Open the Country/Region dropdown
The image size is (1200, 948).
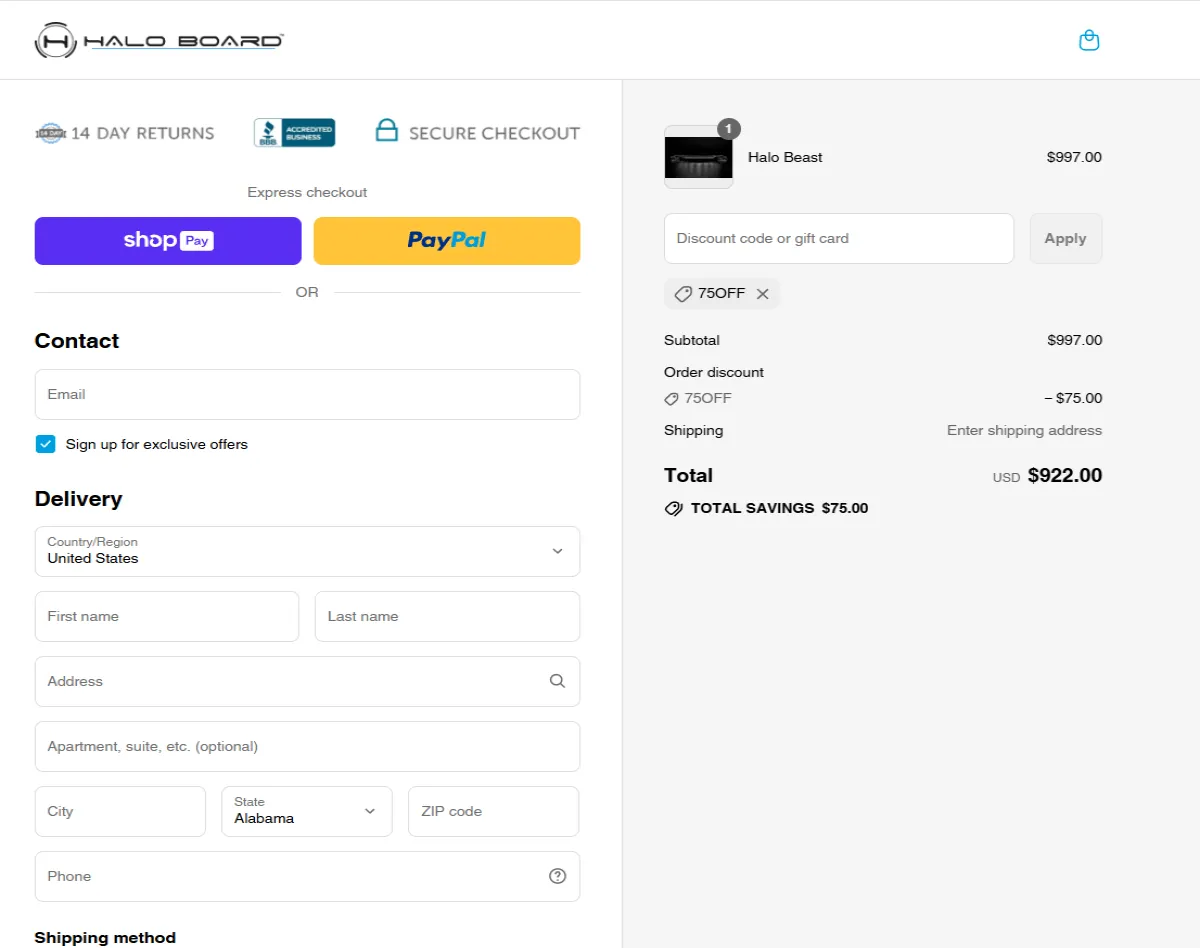pyautogui.click(x=307, y=551)
